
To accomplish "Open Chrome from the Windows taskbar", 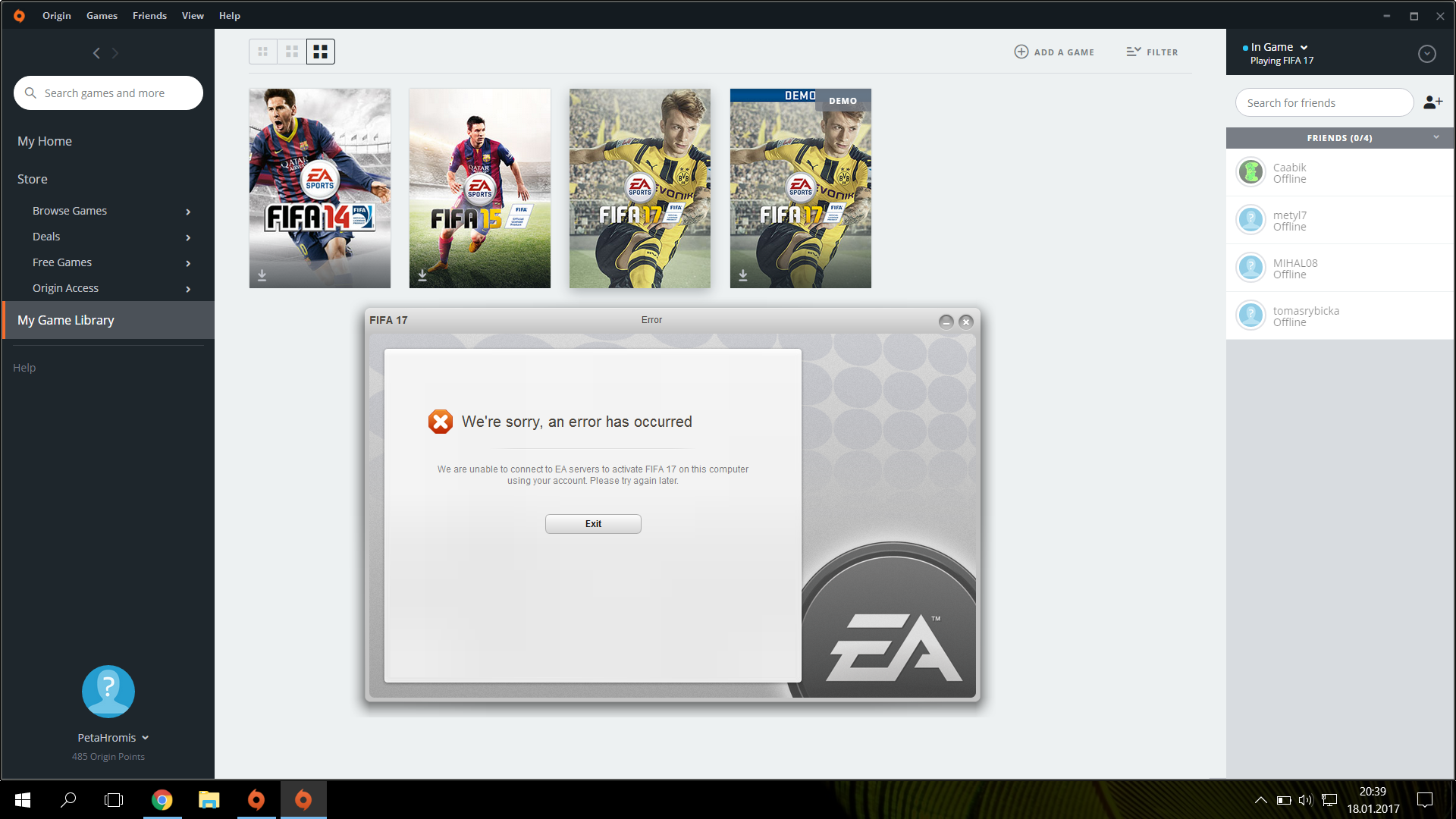I will pos(162,800).
